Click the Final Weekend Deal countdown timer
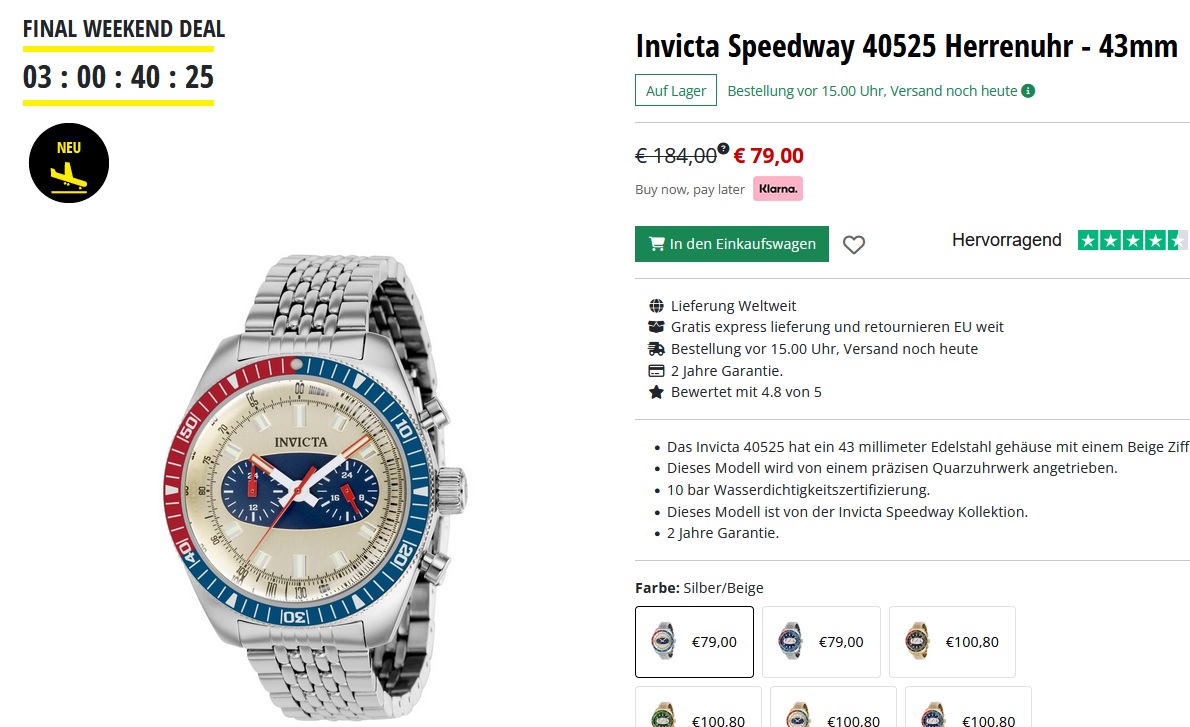Viewport: 1190px width, 727px height. [x=118, y=77]
